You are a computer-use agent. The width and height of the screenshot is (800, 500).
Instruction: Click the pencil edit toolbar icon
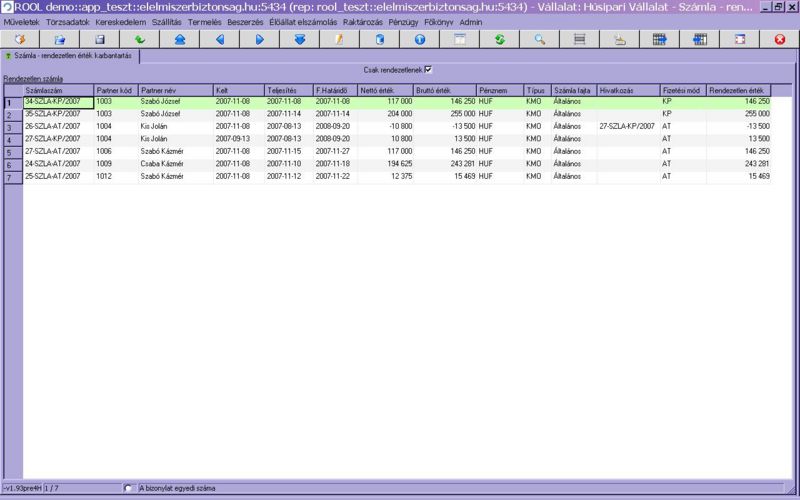(340, 40)
